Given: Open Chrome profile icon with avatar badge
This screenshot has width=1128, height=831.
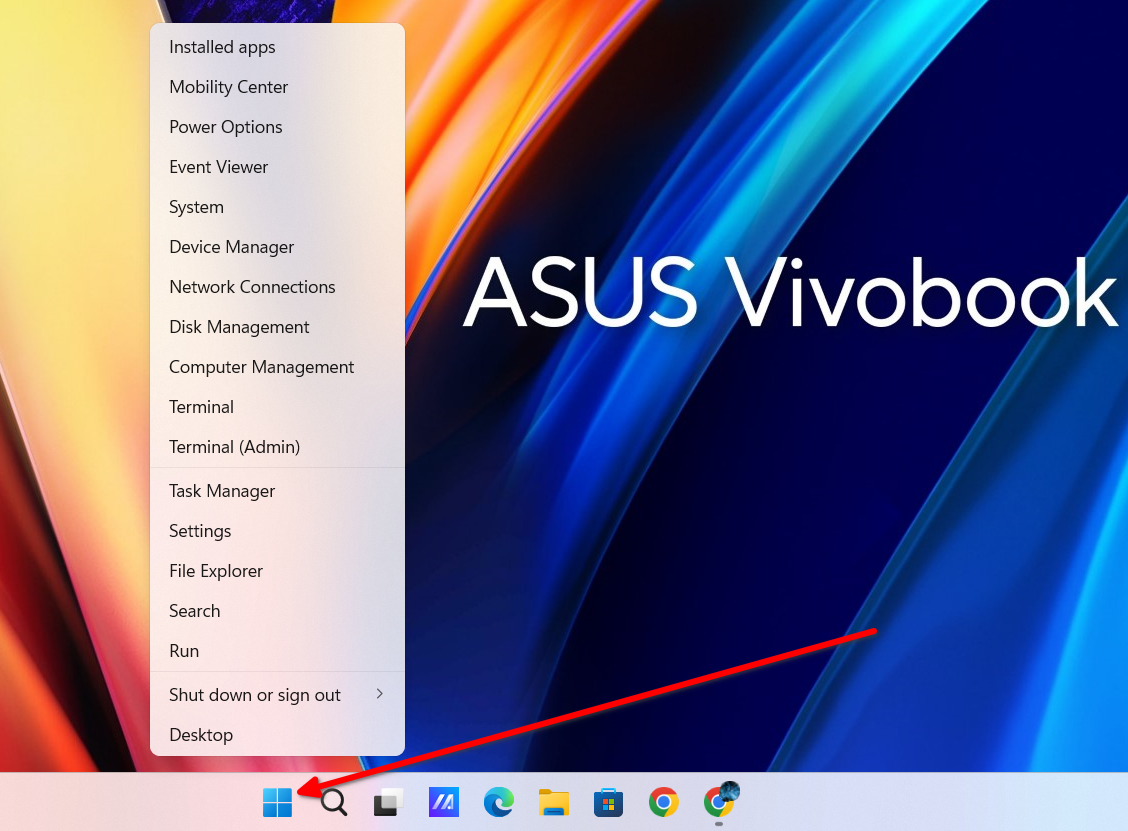Looking at the screenshot, I should pyautogui.click(x=720, y=800).
